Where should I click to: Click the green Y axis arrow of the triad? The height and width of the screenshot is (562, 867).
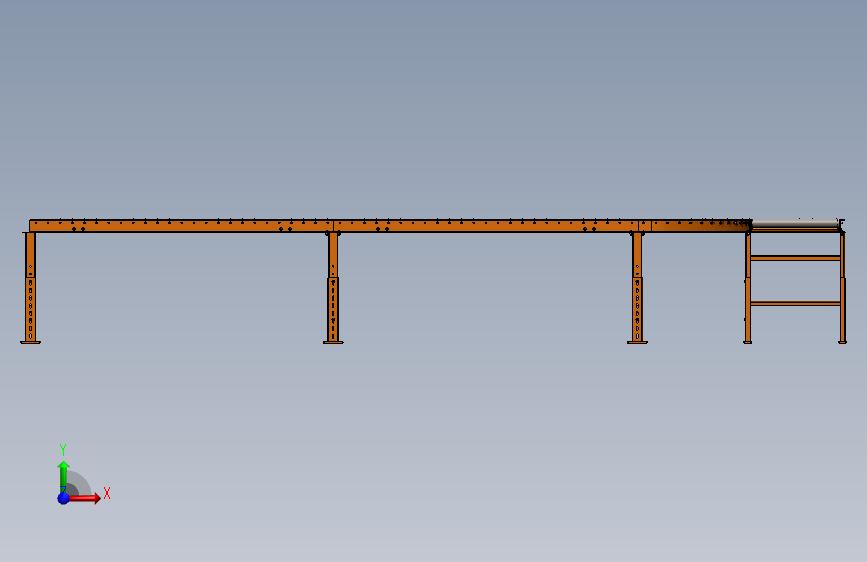[63, 476]
